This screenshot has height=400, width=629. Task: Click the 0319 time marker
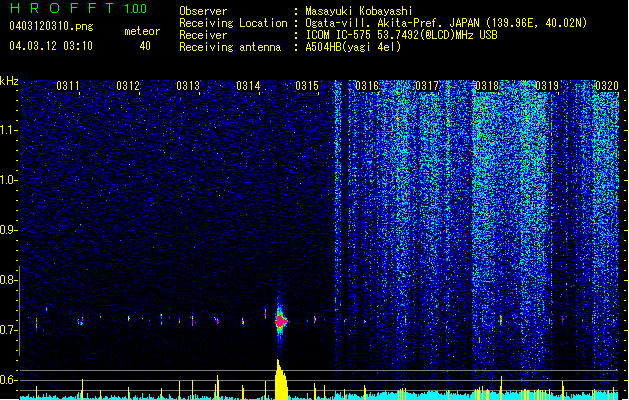[547, 85]
